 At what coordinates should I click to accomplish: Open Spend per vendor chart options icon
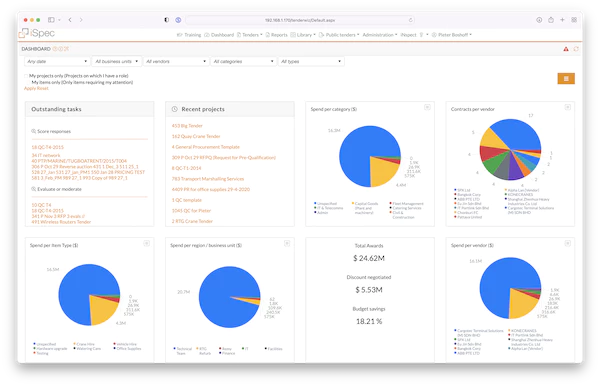567,243
